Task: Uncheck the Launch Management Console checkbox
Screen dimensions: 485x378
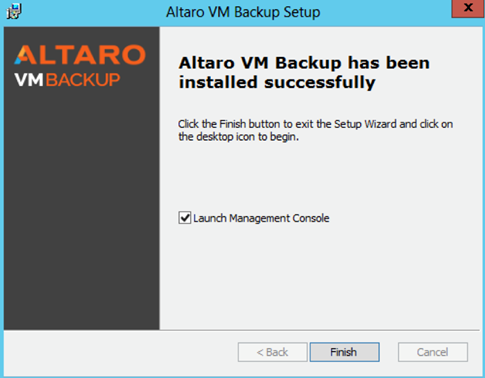Action: (184, 218)
